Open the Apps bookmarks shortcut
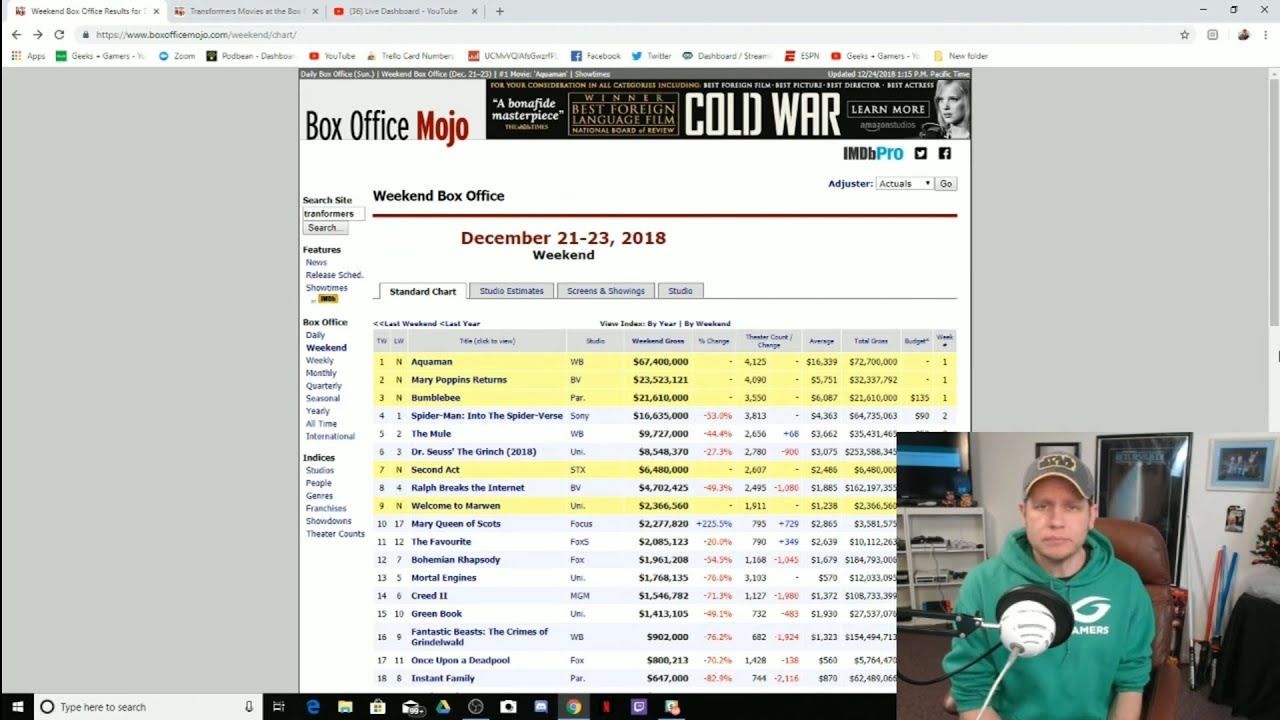This screenshot has width=1280, height=720. (29, 56)
